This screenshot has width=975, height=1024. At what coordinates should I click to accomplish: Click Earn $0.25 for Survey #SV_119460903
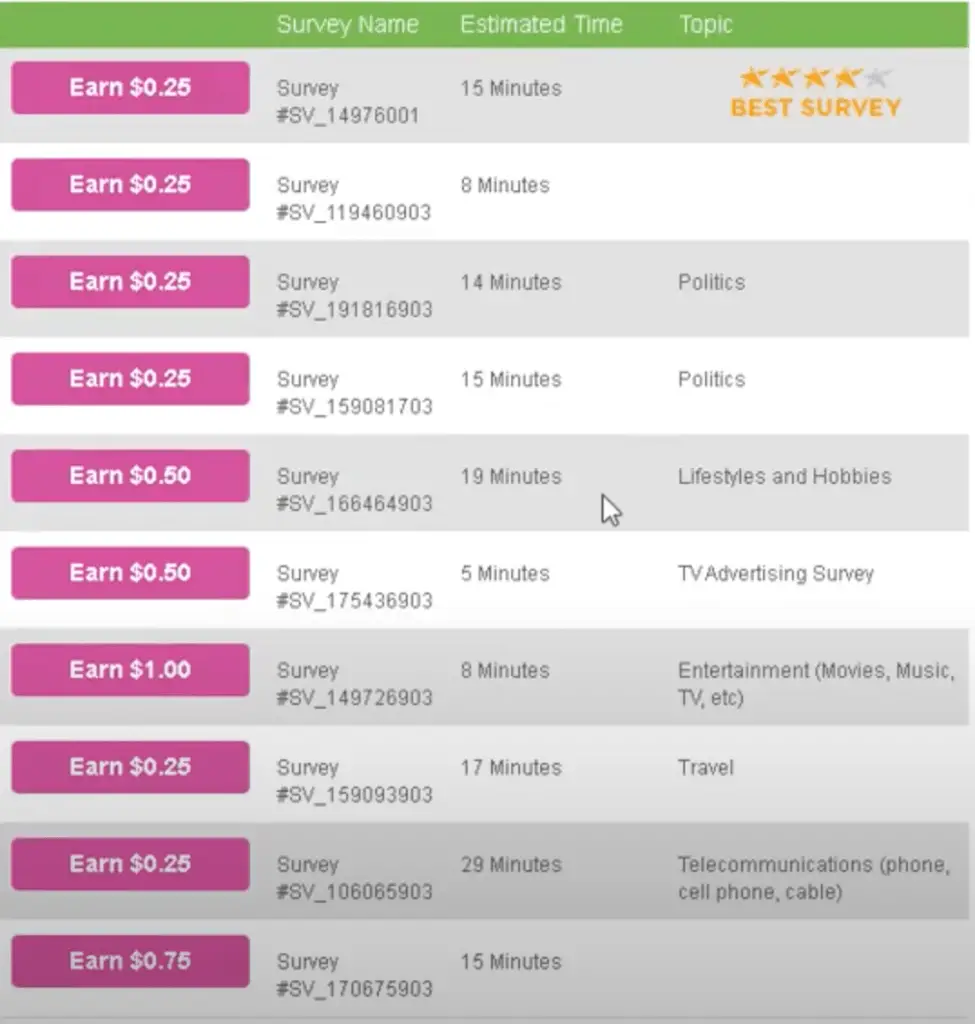[131, 185]
